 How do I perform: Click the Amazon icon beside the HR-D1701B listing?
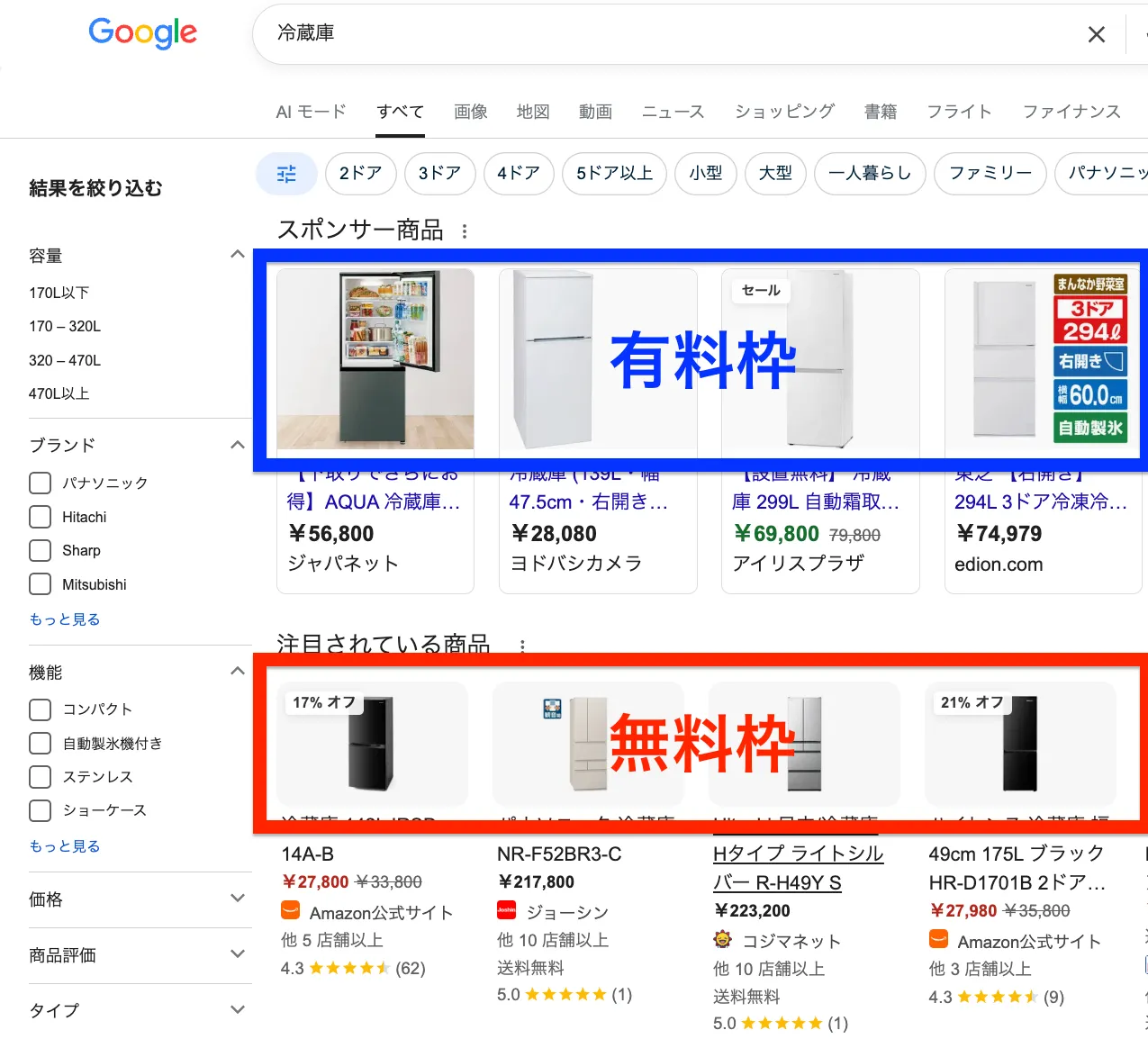tap(938, 940)
